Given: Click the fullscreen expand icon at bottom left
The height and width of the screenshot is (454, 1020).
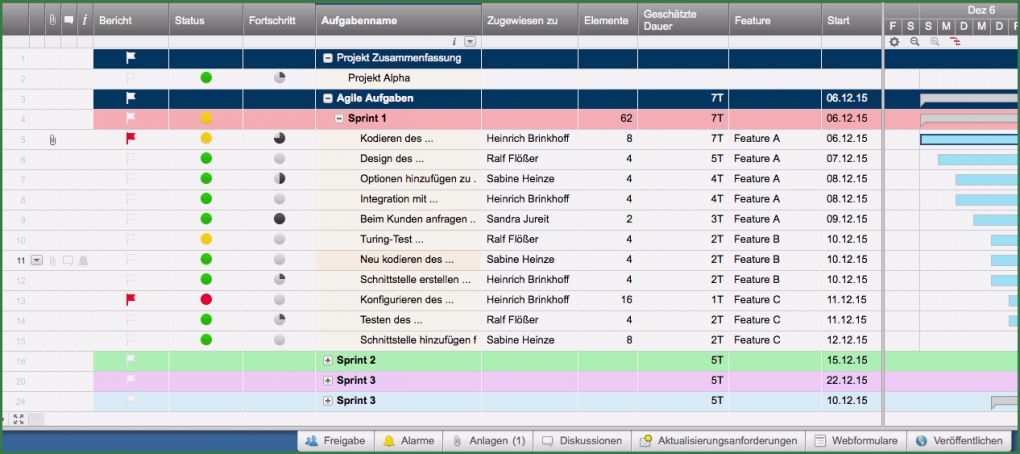Looking at the screenshot, I should click(18, 419).
